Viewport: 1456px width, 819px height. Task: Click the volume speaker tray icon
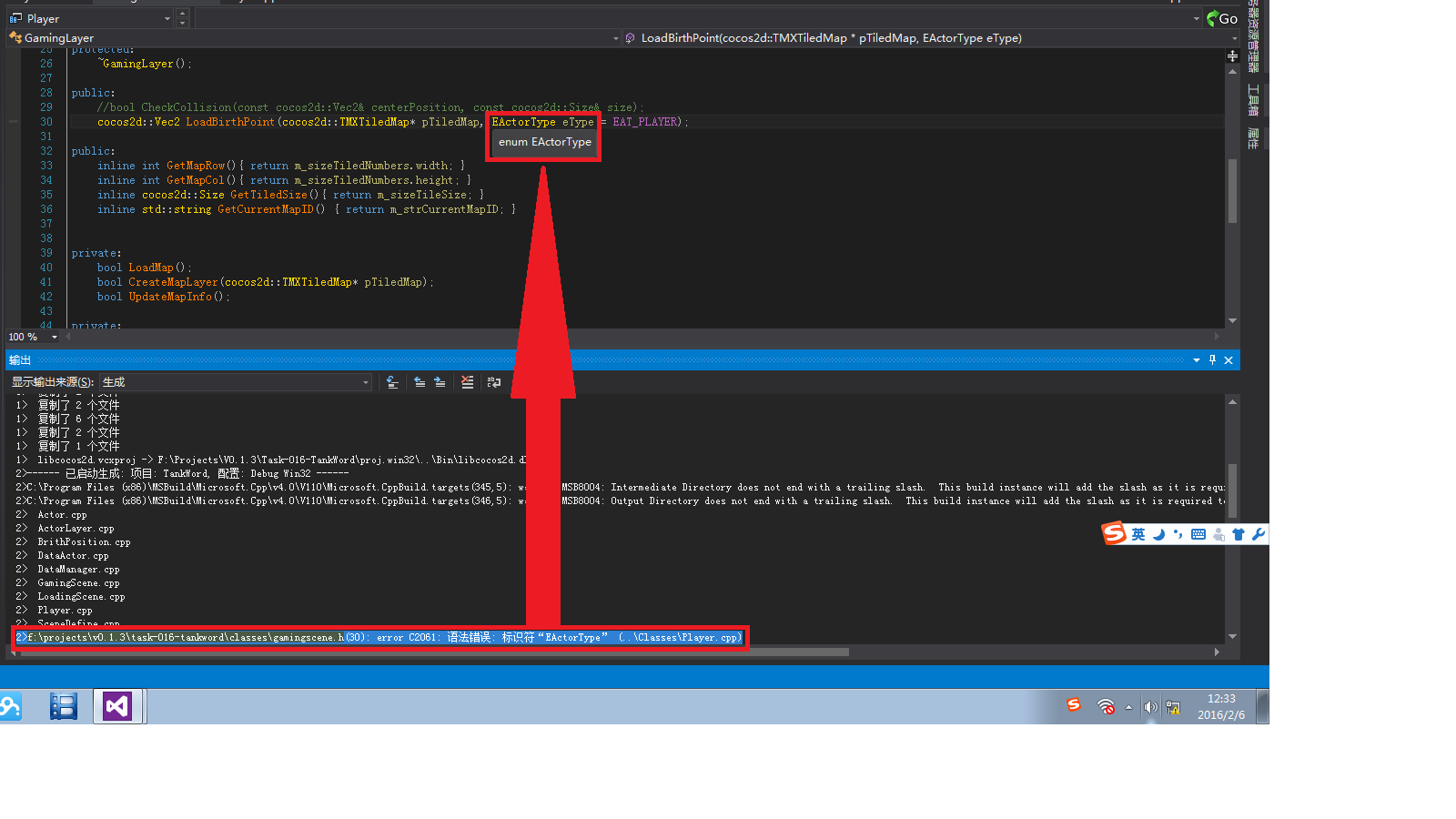point(1150,707)
